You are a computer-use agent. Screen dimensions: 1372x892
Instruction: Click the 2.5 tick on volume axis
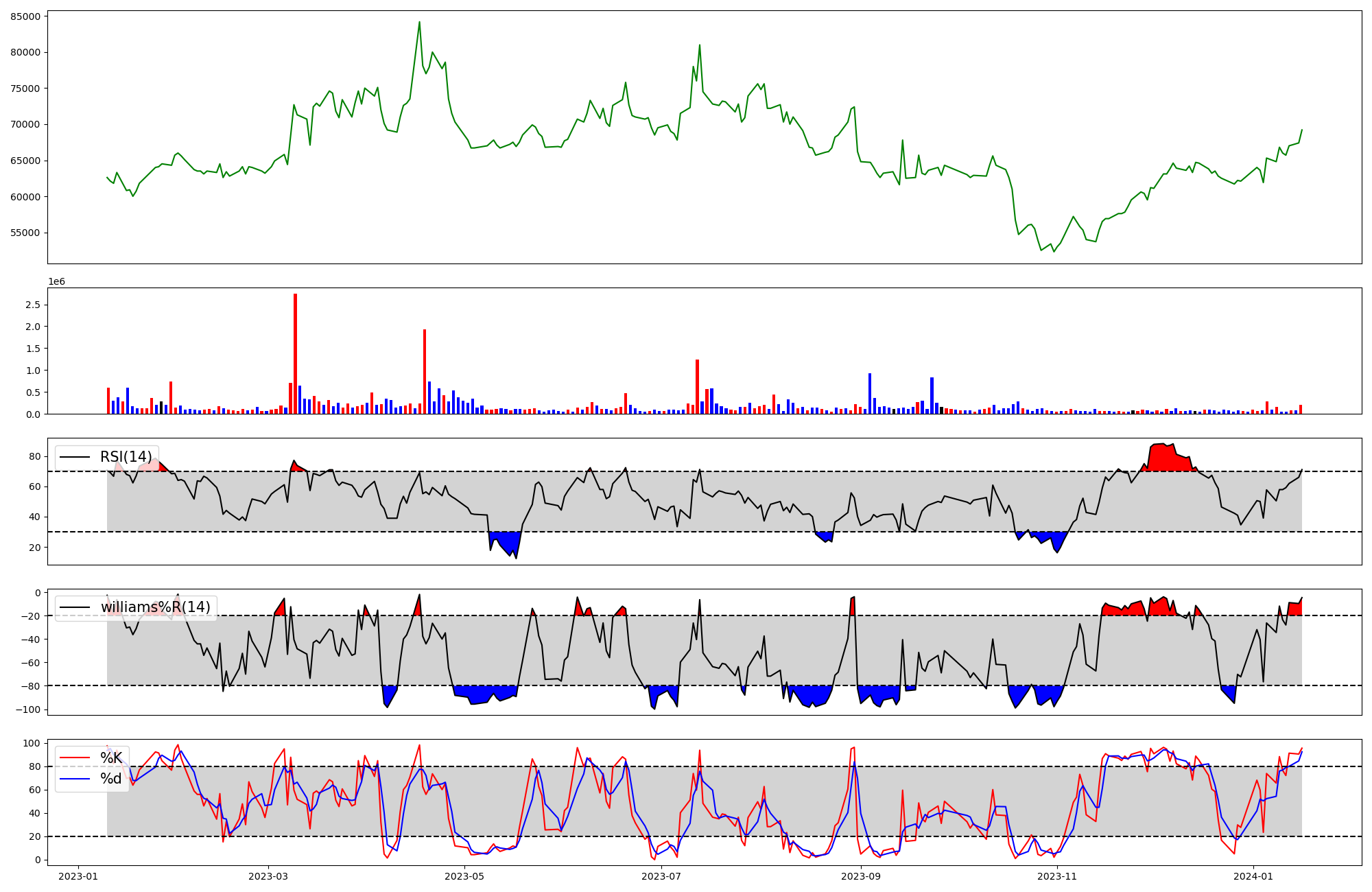coord(32,305)
